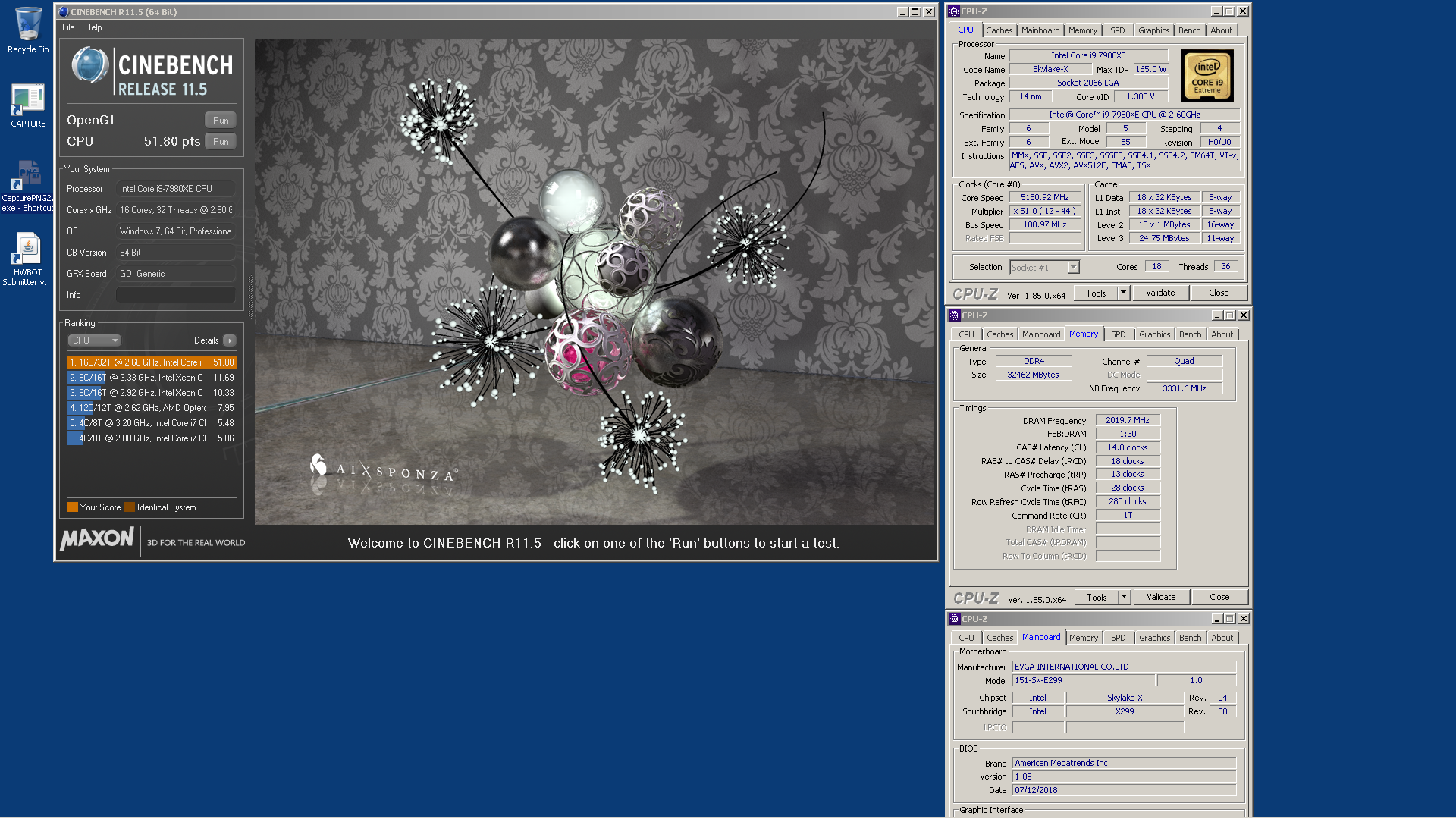Click the Core Speed 5150.92 MHz value

click(1044, 197)
